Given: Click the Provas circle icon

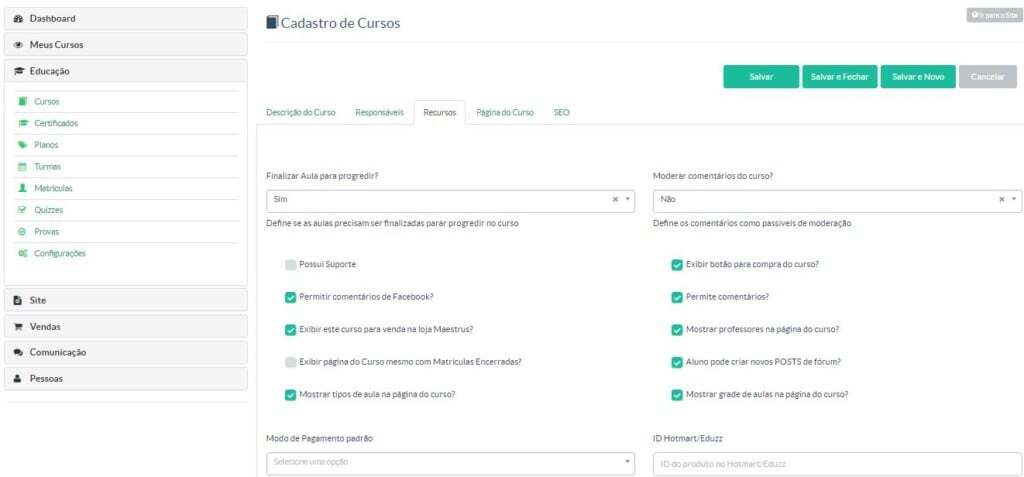Looking at the screenshot, I should [x=23, y=232].
